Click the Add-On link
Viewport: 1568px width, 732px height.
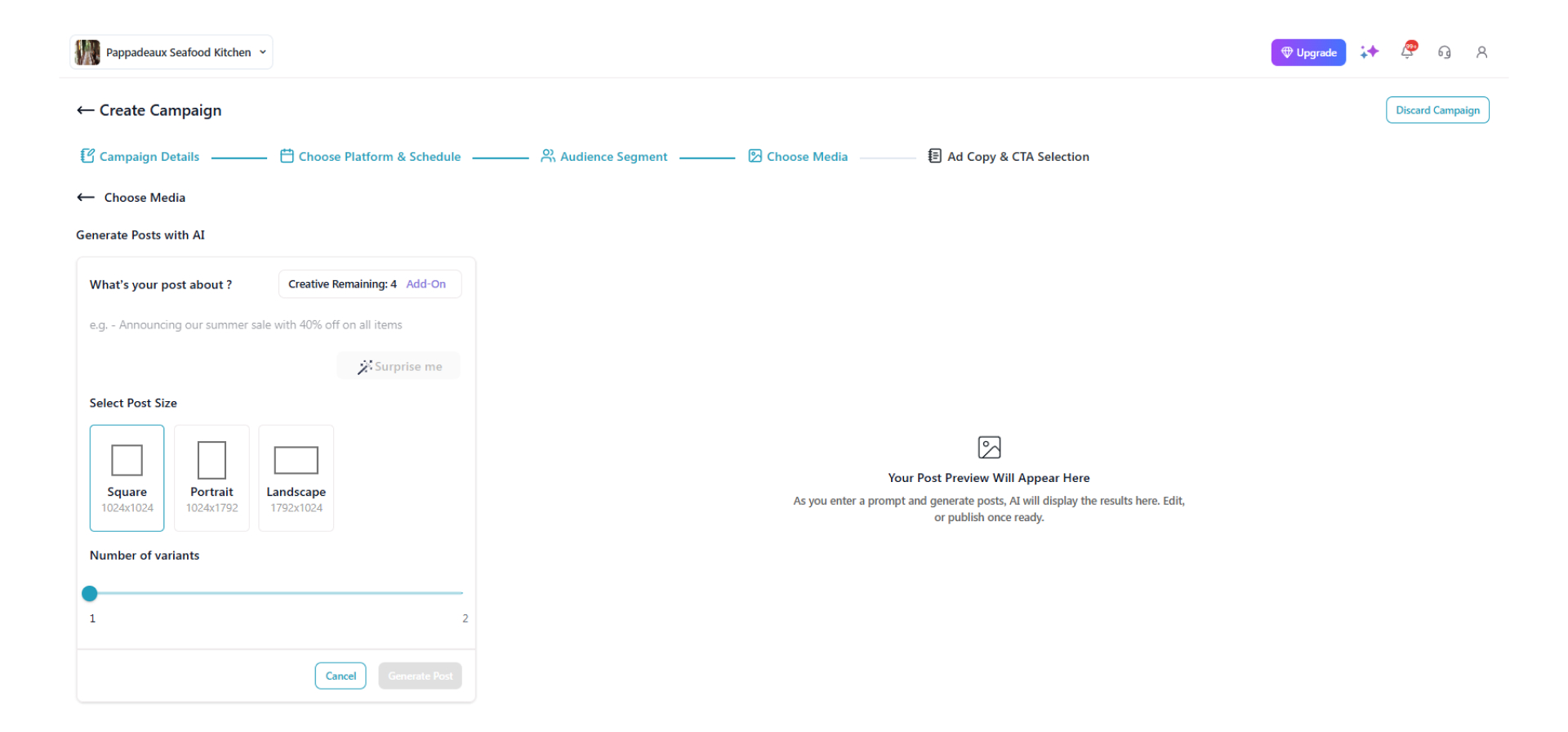pyautogui.click(x=425, y=284)
